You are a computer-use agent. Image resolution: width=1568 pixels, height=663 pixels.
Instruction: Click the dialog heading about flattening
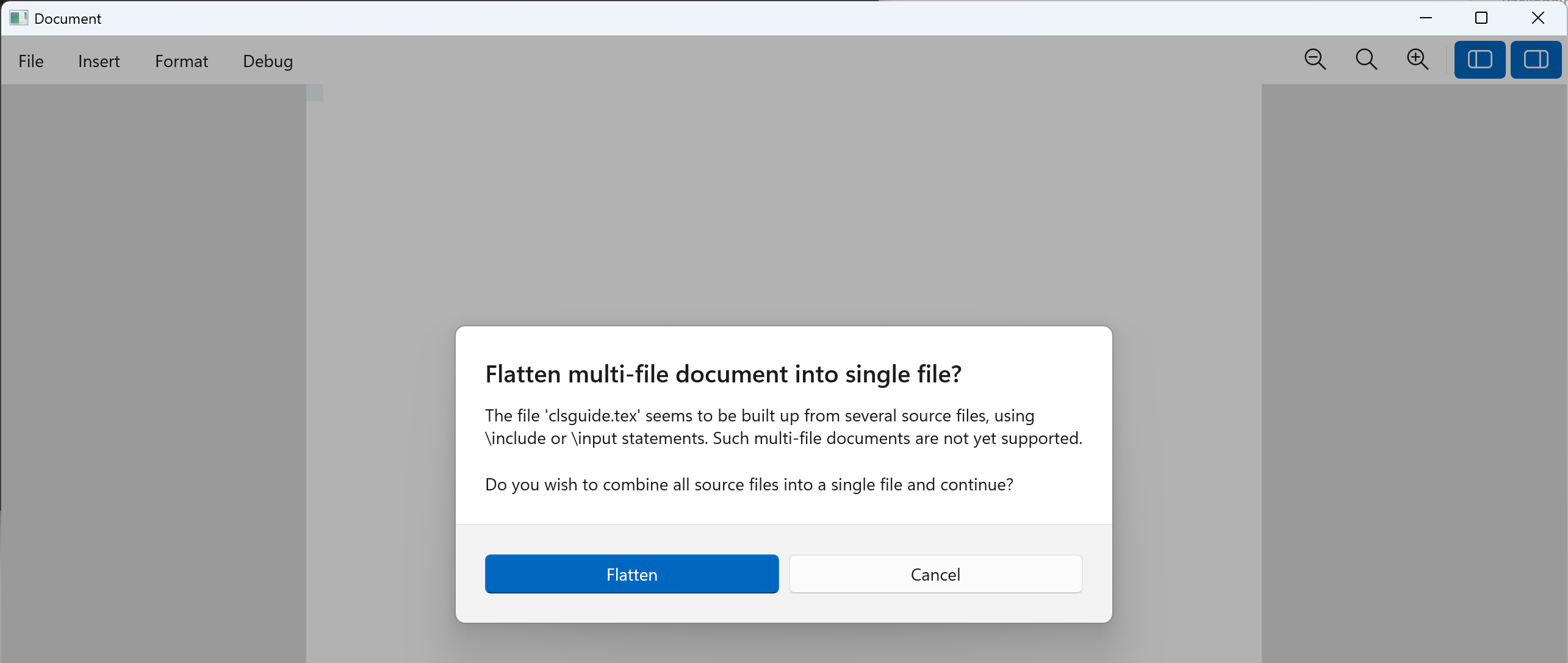tap(723, 374)
